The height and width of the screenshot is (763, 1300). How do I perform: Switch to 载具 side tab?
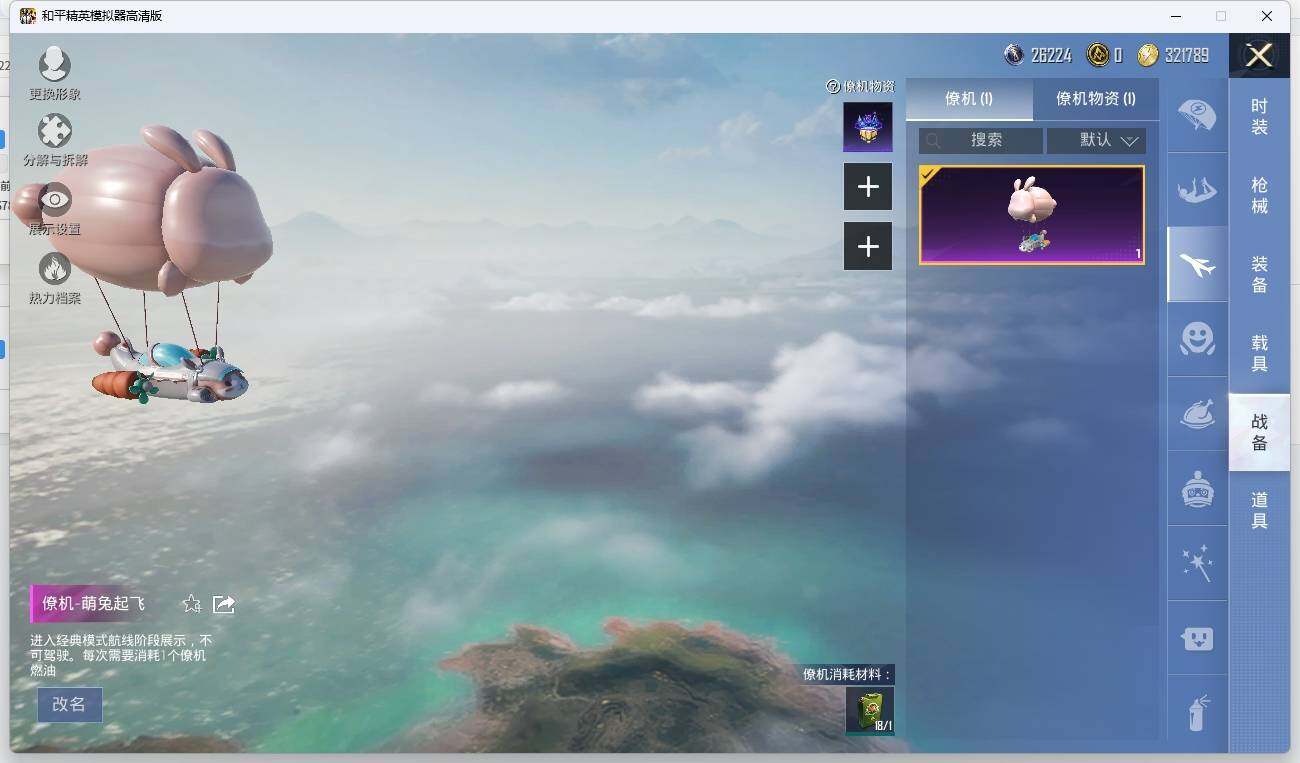click(1259, 354)
